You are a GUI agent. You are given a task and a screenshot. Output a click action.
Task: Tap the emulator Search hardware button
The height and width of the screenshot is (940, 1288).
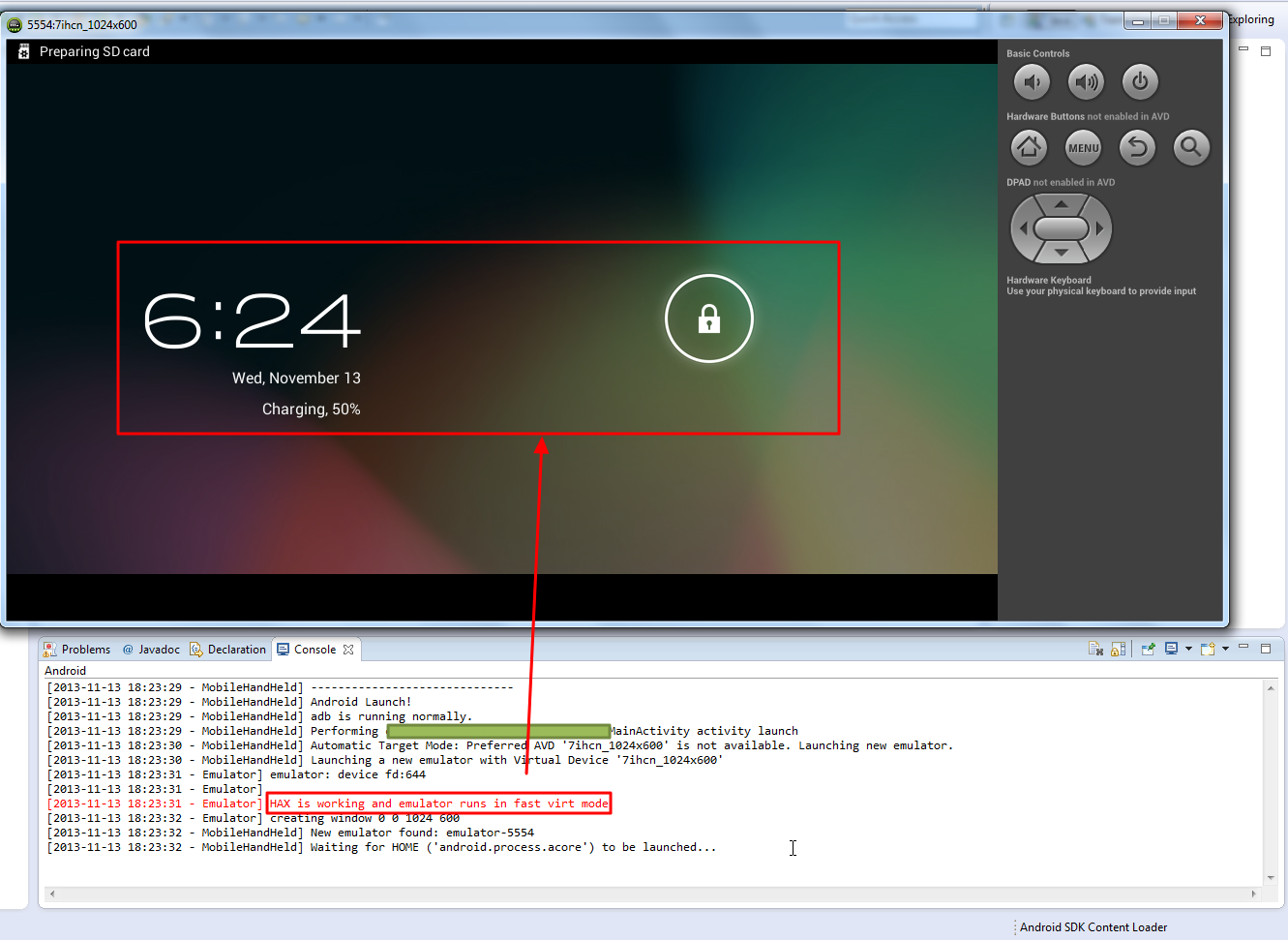tap(1191, 147)
